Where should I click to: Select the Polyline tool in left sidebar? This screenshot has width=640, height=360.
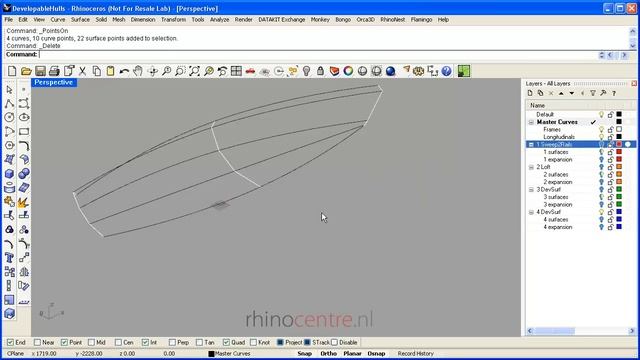pyautogui.click(x=9, y=103)
